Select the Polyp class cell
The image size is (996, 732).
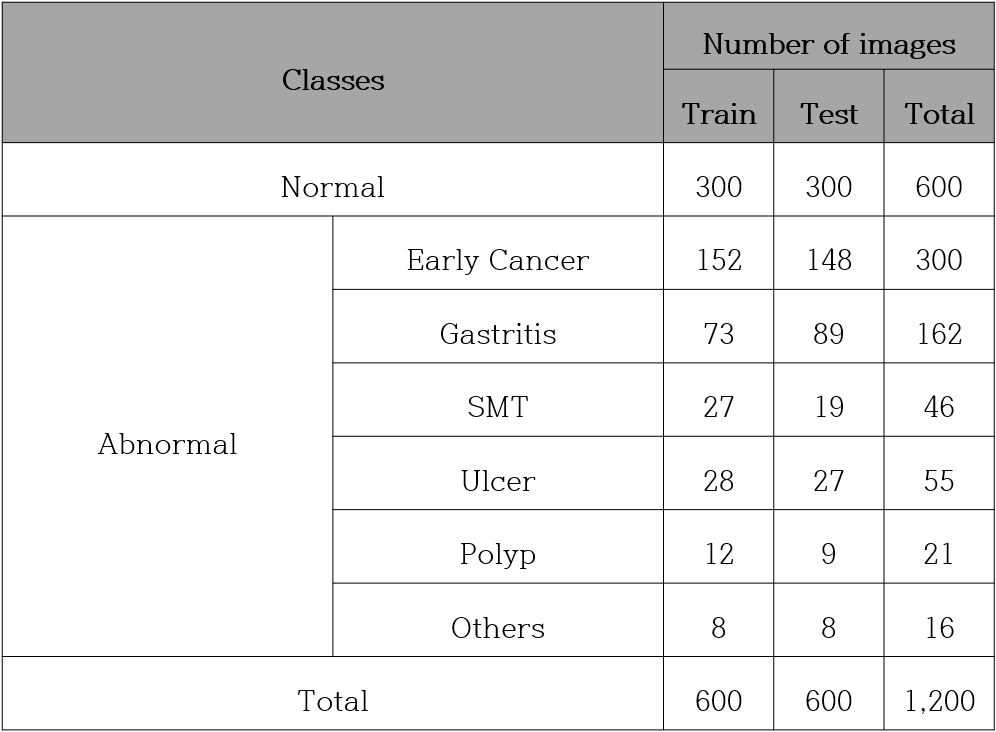click(498, 546)
